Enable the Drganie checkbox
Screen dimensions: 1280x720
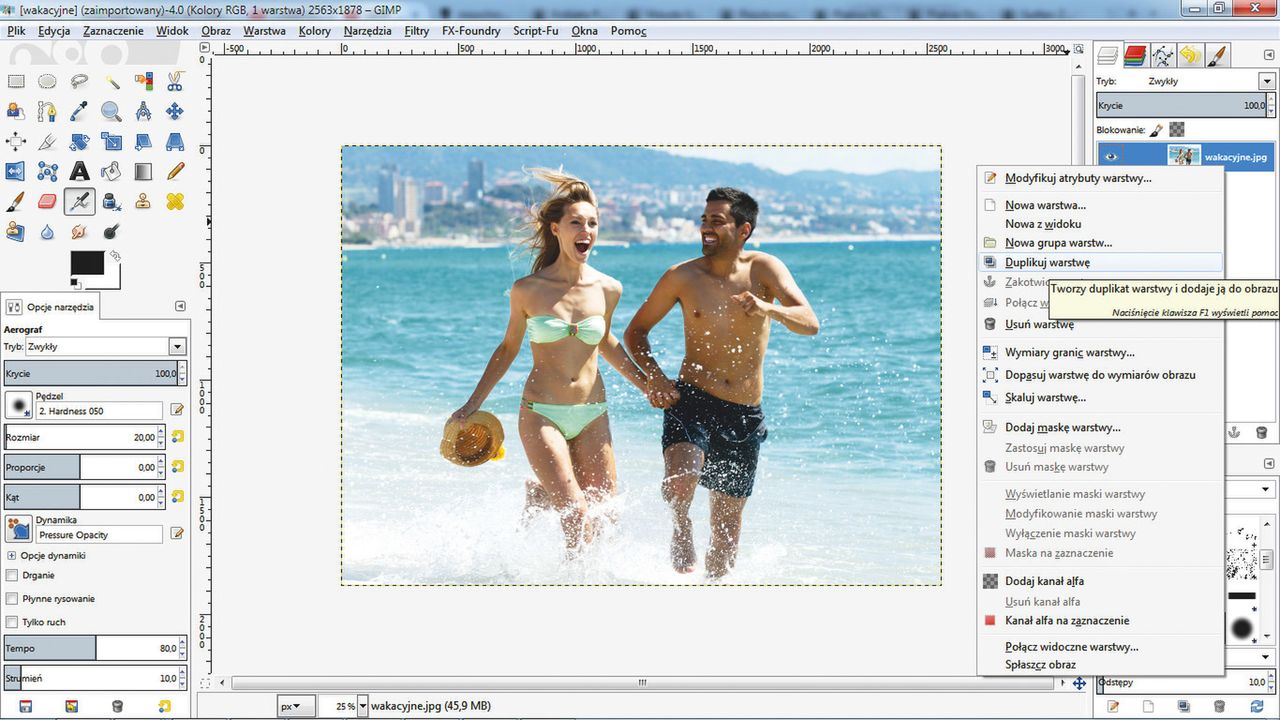coord(12,575)
